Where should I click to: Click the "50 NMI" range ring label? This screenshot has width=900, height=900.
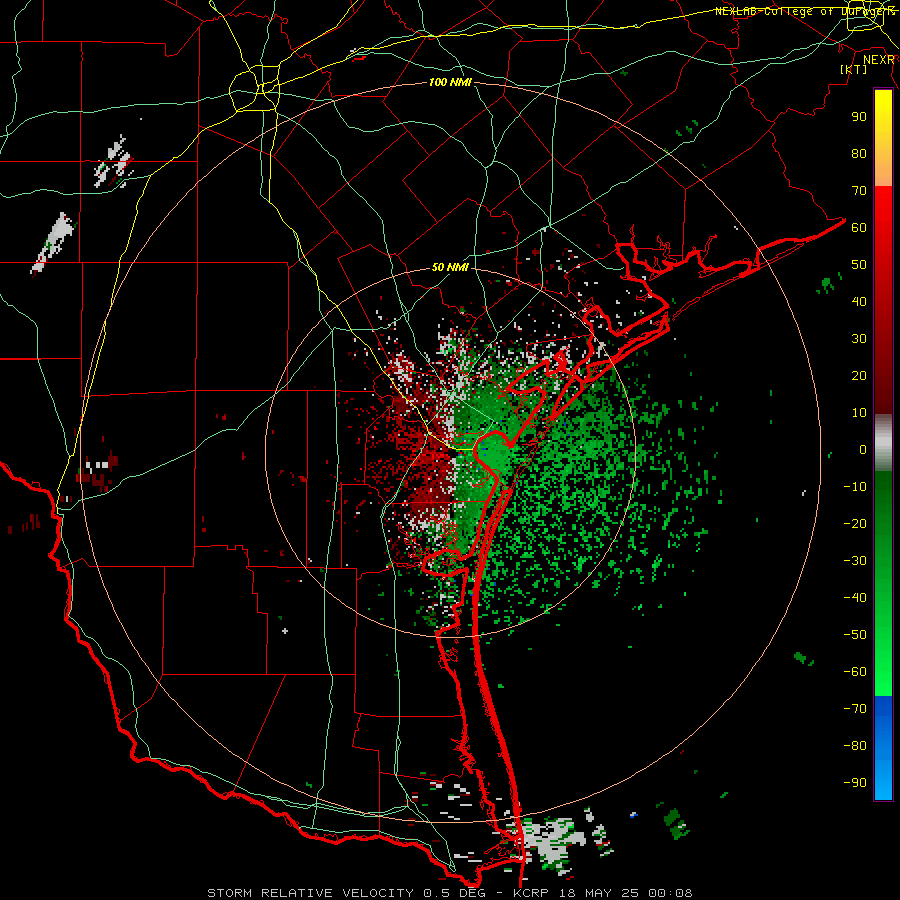450,267
